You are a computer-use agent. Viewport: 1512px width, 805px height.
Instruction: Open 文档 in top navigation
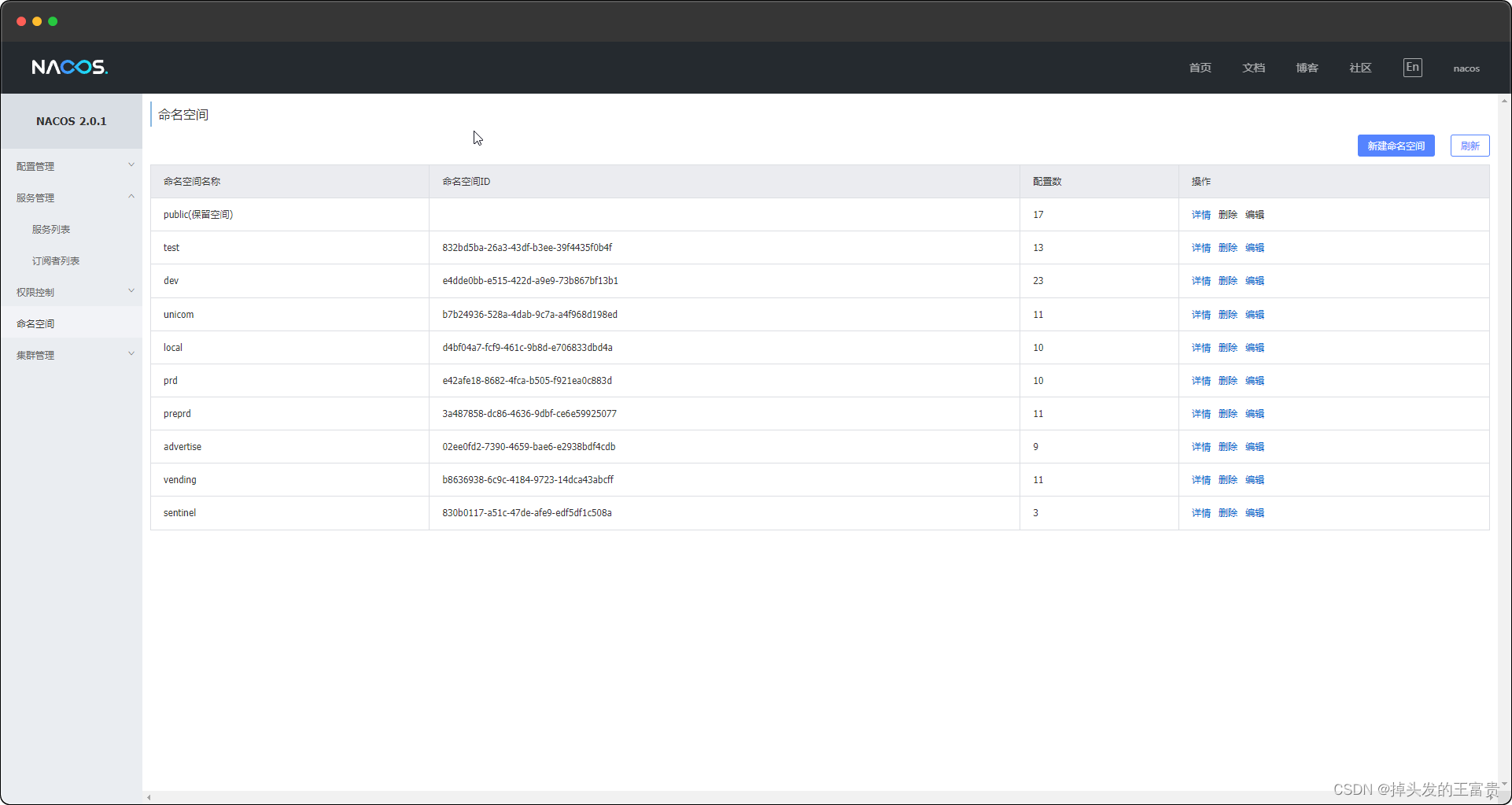tap(1253, 68)
